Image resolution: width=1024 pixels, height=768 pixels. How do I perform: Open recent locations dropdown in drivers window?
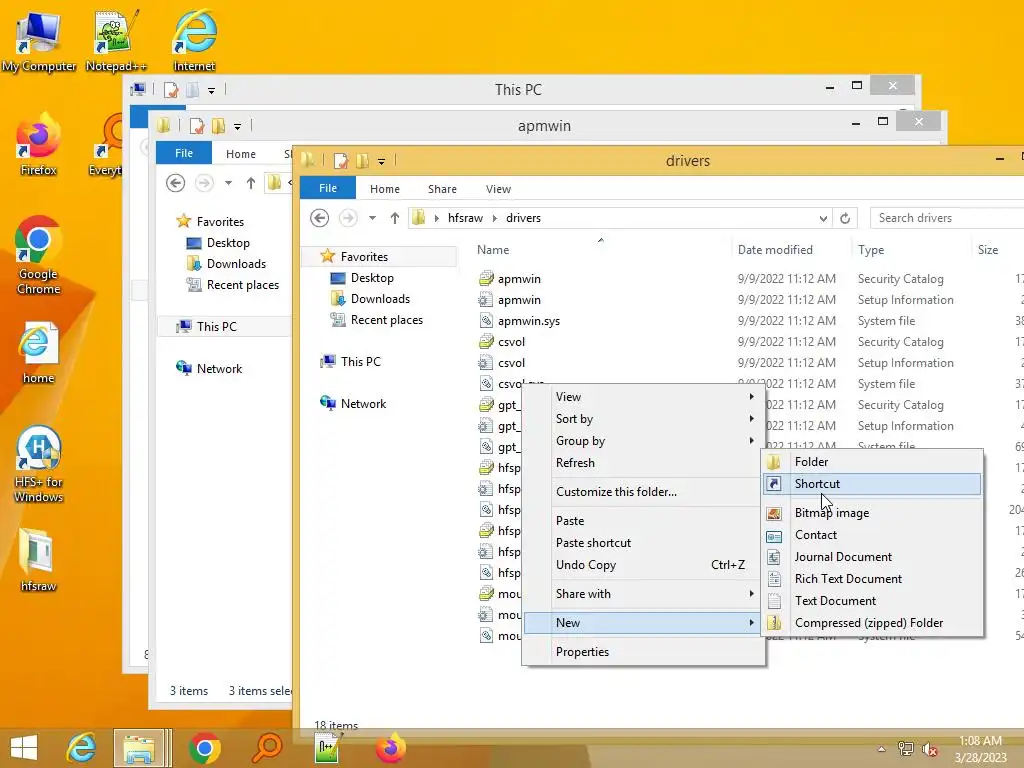point(372,218)
